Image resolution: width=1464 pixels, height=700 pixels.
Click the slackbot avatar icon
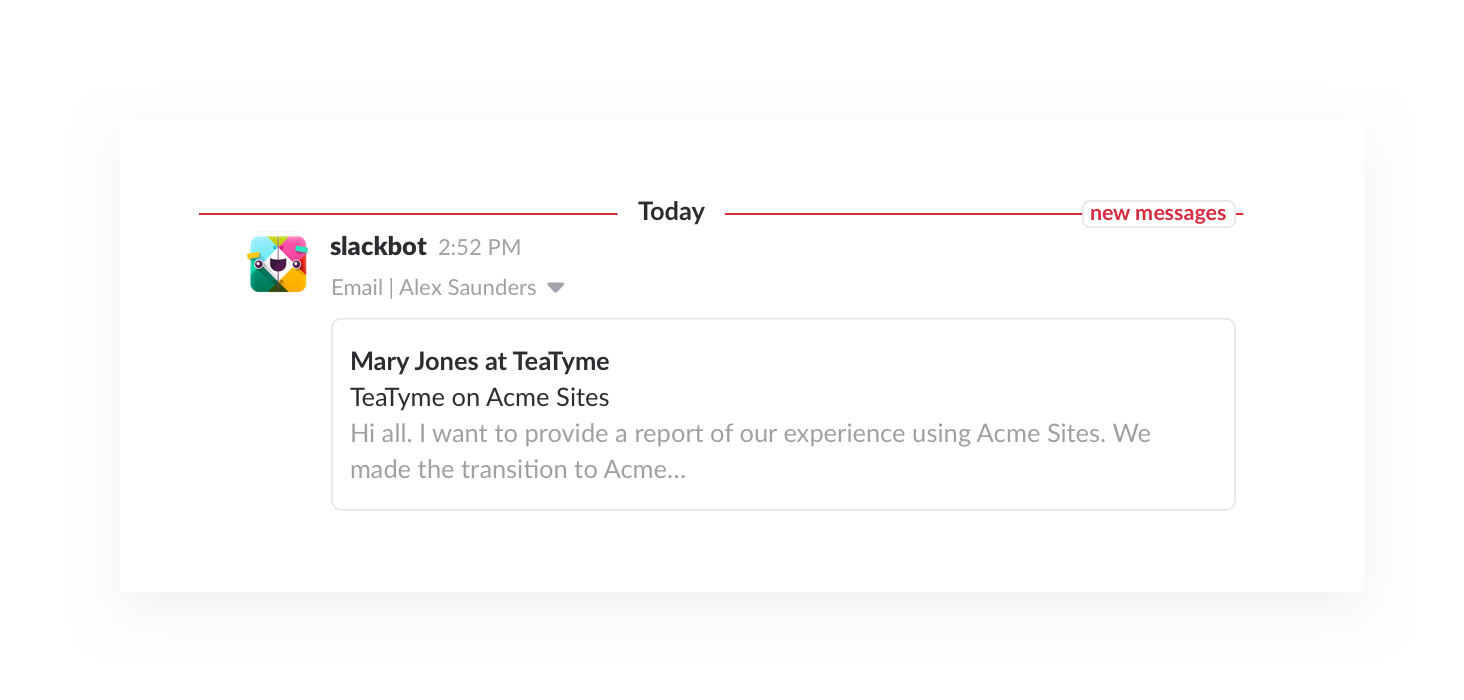pyautogui.click(x=278, y=264)
